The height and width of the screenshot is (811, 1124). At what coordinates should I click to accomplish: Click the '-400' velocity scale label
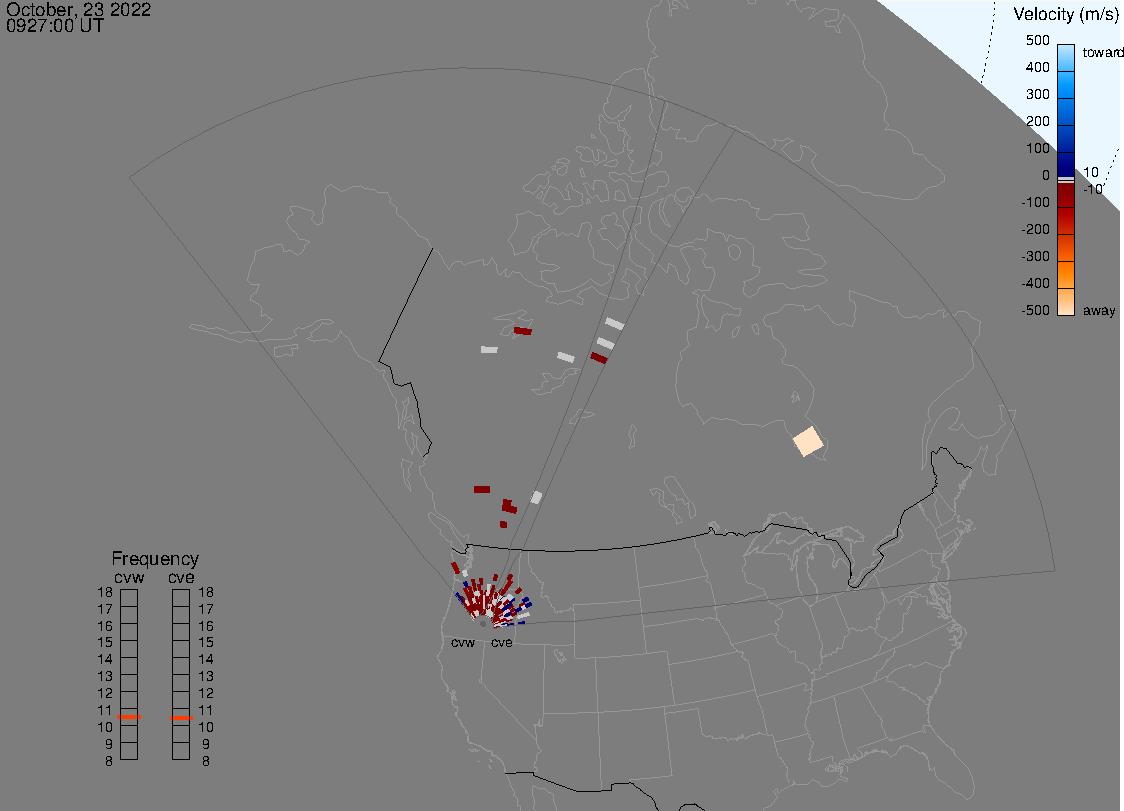pyautogui.click(x=1035, y=283)
